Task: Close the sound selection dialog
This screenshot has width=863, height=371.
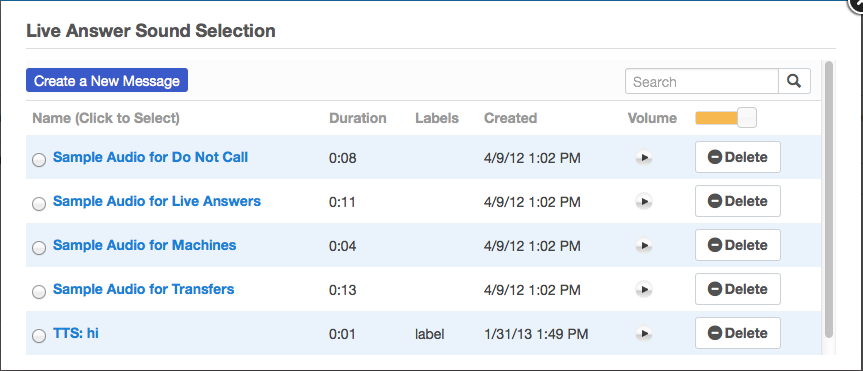Action: pyautogui.click(x=856, y=3)
